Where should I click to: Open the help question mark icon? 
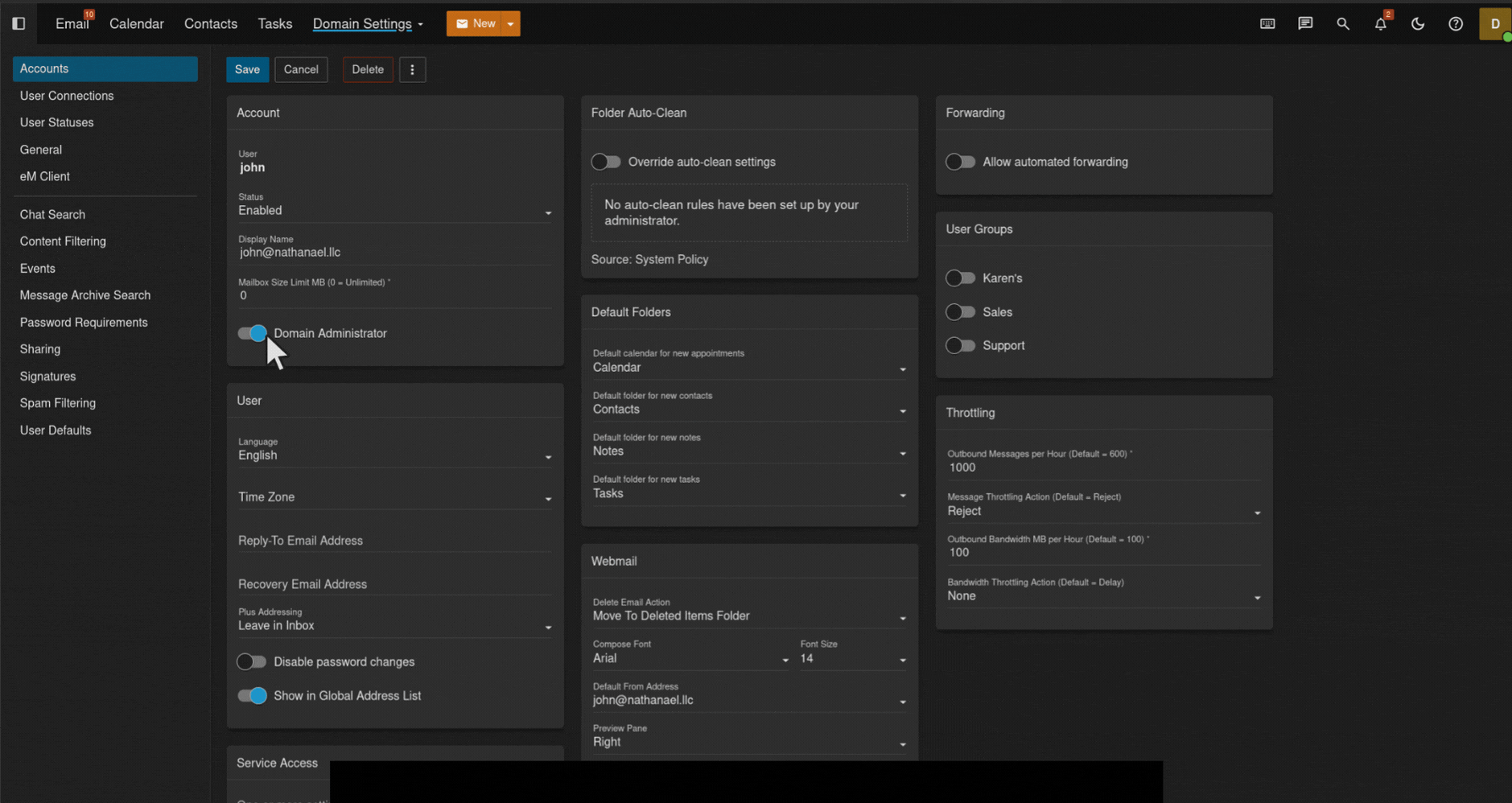tap(1455, 24)
